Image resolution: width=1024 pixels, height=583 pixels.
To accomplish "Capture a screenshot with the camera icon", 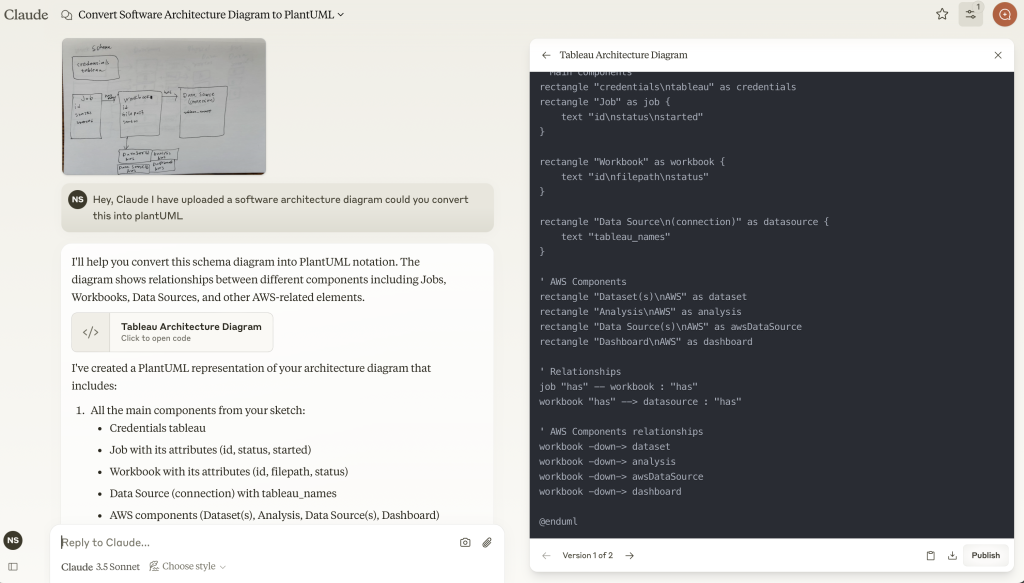I will [465, 543].
